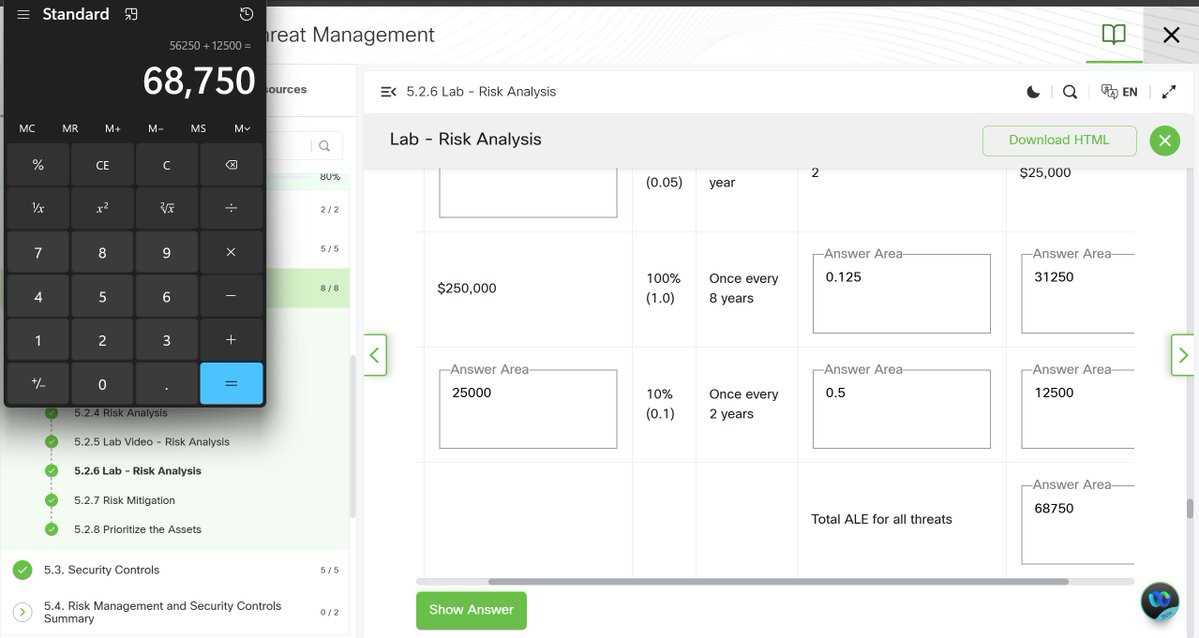This screenshot has height=638, width=1199.
Task: Click the divide operator key
Action: click(231, 208)
